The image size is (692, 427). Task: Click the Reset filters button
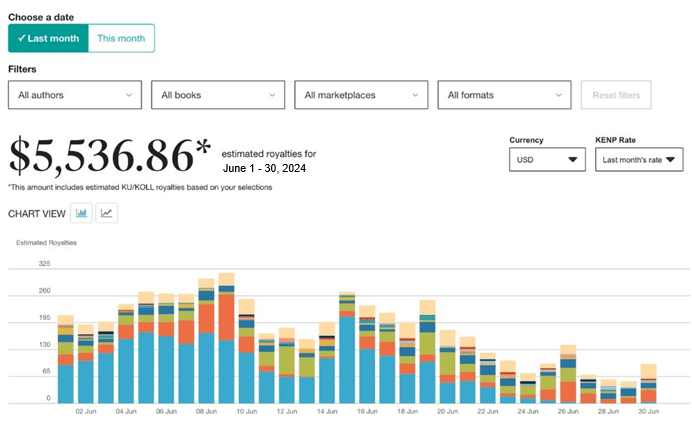pos(616,95)
